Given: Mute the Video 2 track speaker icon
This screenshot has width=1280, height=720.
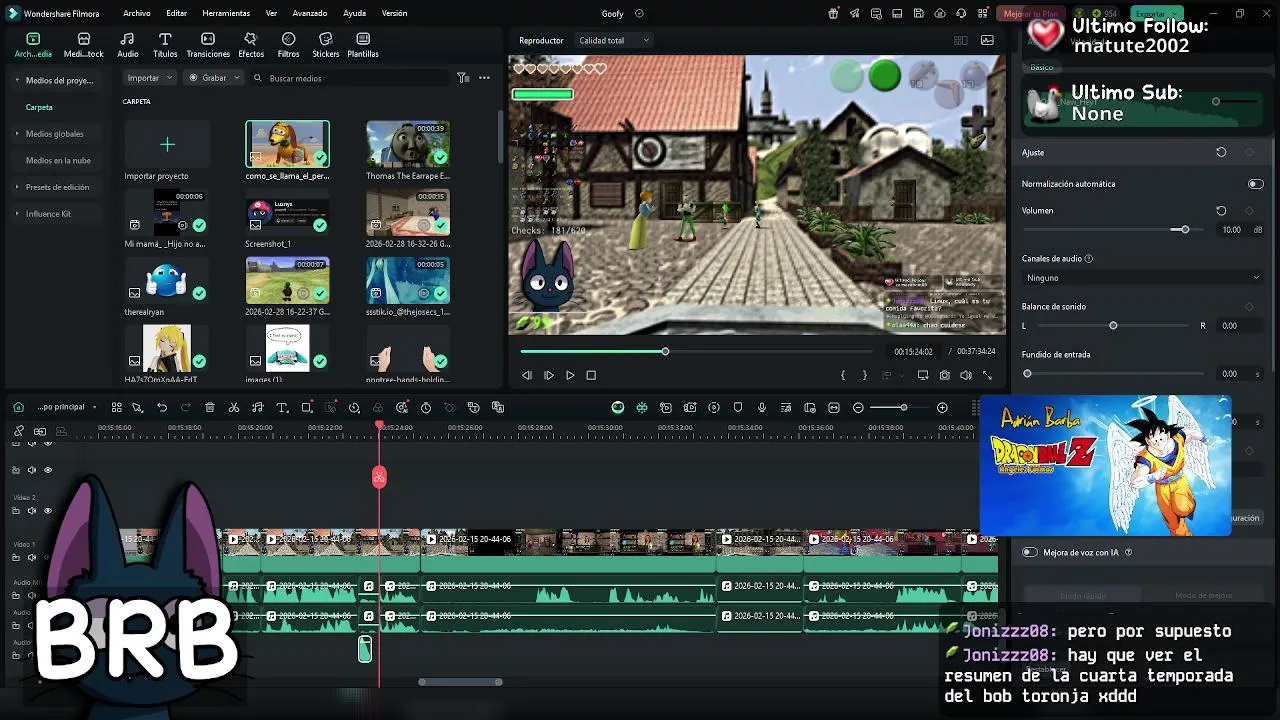Looking at the screenshot, I should (31, 510).
